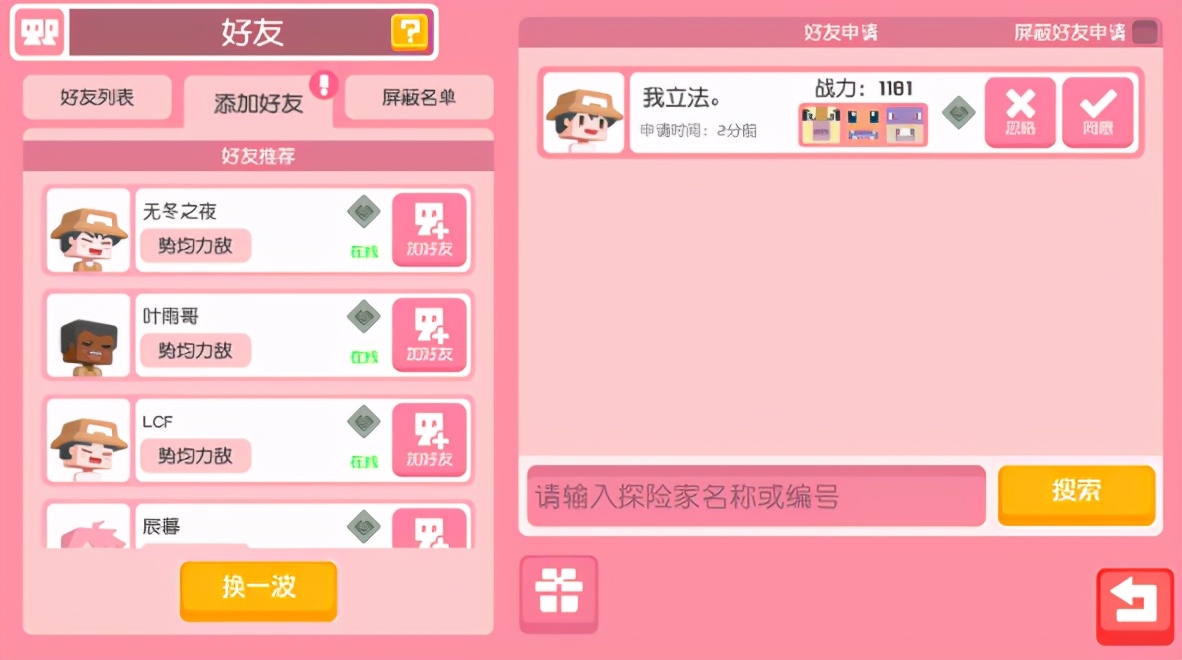
Task: Focus the explorer name search field
Action: (756, 496)
